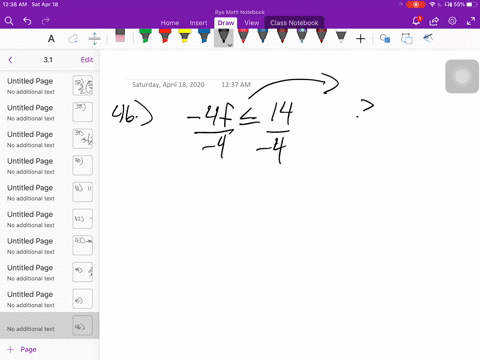480x360 pixels.
Task: Tap Edit in the page list
Action: point(87,60)
